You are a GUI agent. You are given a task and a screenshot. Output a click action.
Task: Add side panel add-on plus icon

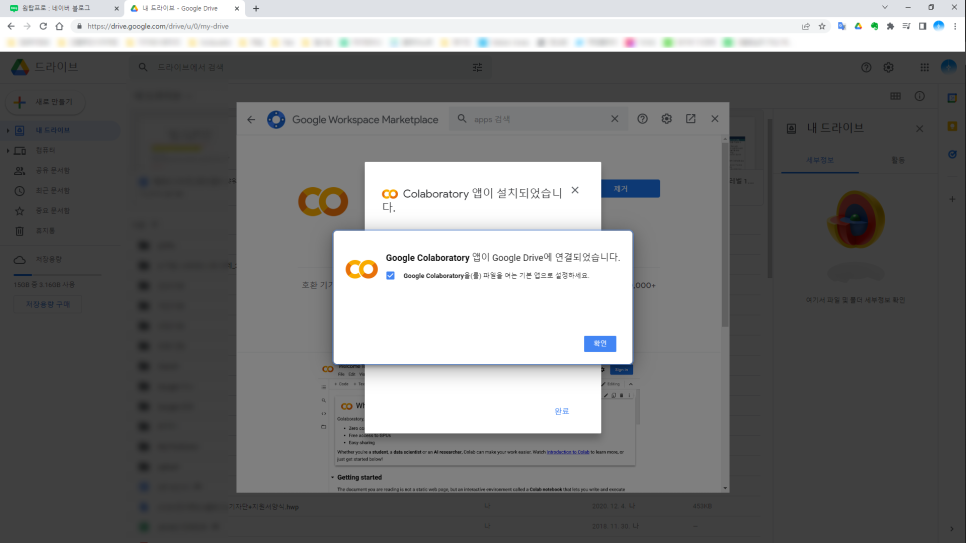tap(952, 199)
